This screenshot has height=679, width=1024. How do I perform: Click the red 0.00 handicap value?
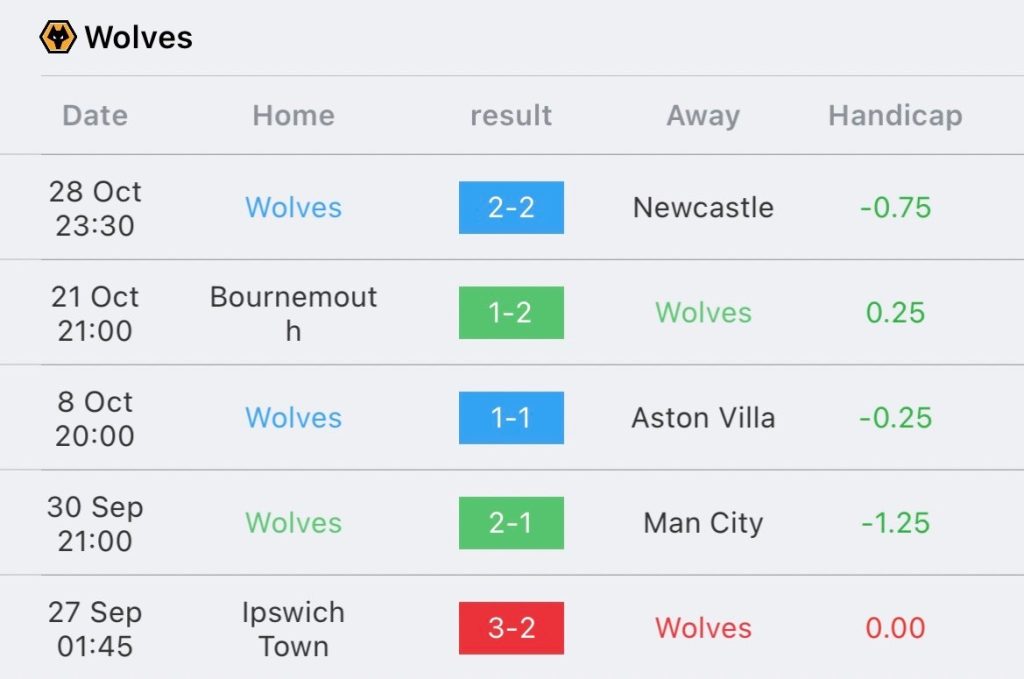895,628
